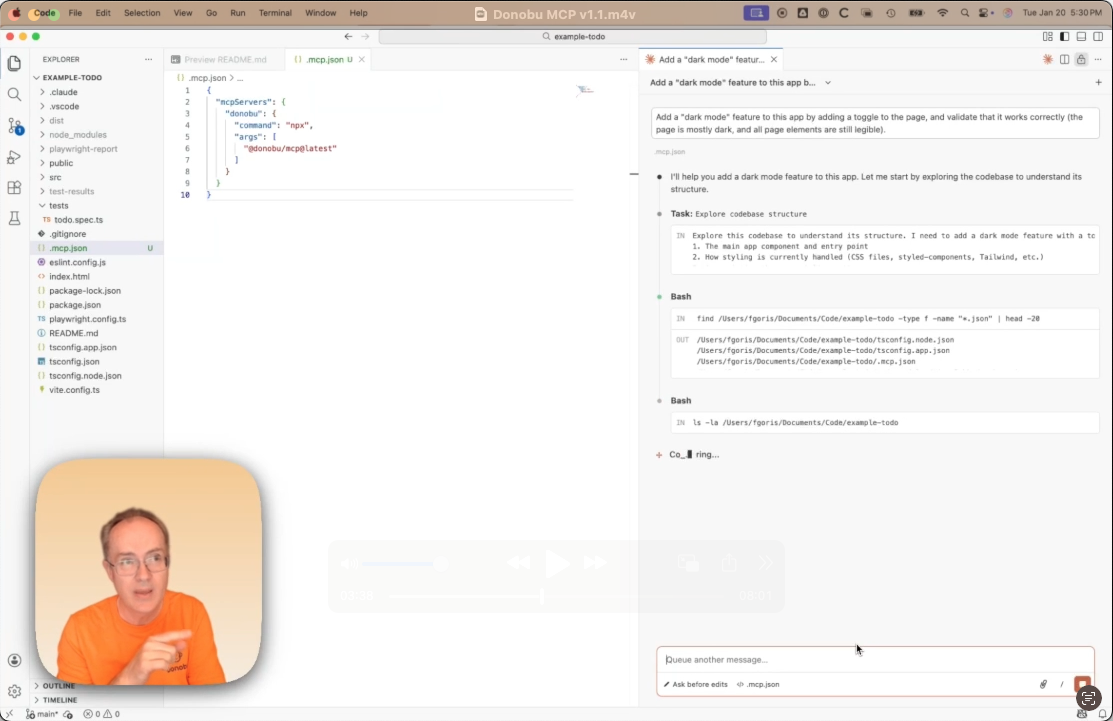
Task: Send the queued message
Action: (1082, 685)
